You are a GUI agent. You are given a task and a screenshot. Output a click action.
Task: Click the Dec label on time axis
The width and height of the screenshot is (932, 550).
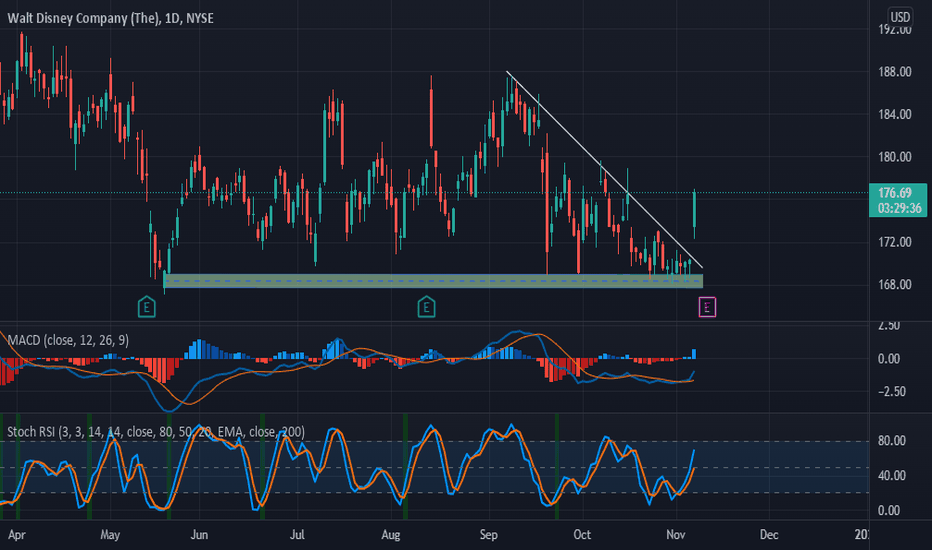point(769,535)
